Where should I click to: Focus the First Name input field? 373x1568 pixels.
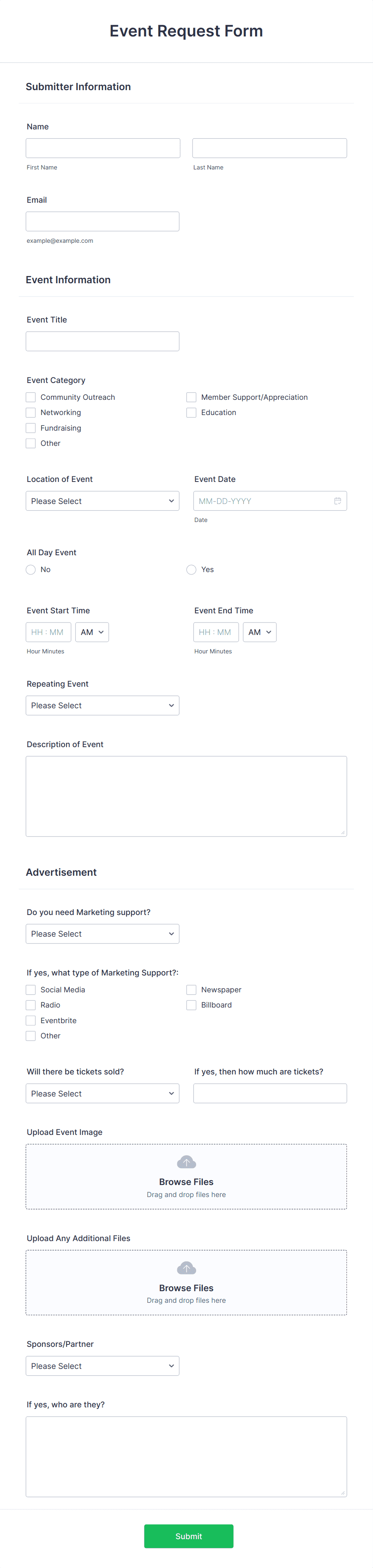(103, 148)
